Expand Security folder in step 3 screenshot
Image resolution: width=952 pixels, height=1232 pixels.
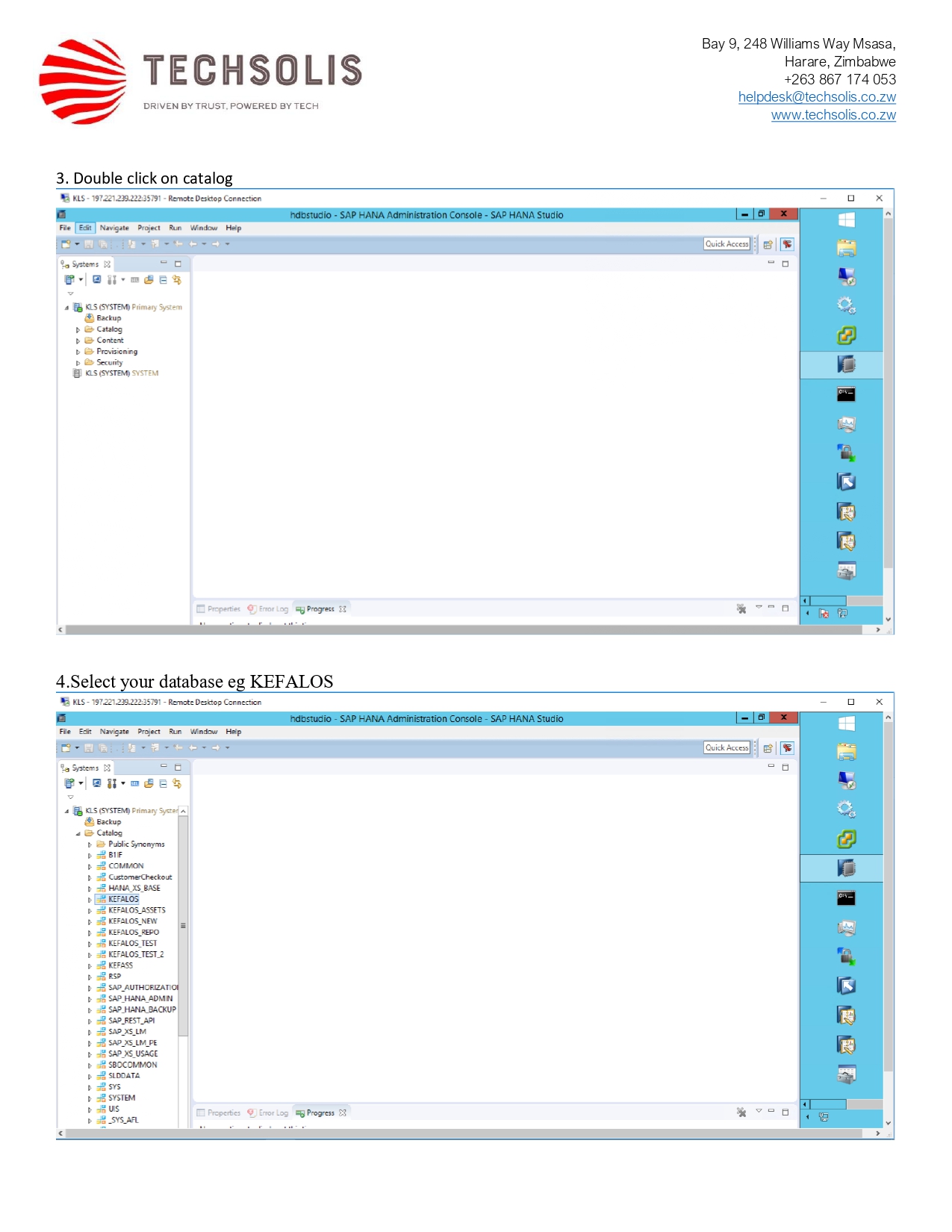(x=78, y=363)
